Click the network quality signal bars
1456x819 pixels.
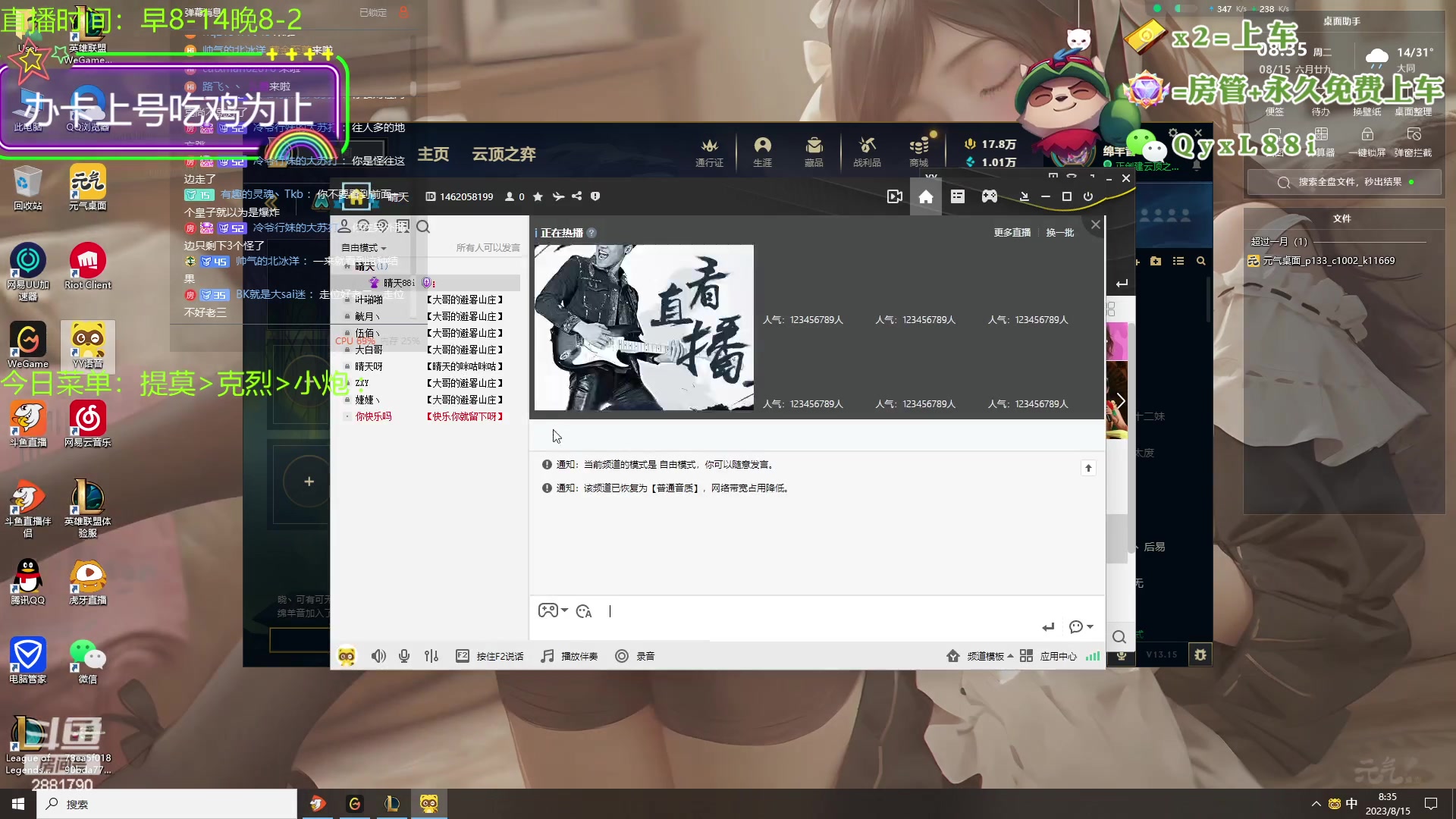tap(1092, 656)
